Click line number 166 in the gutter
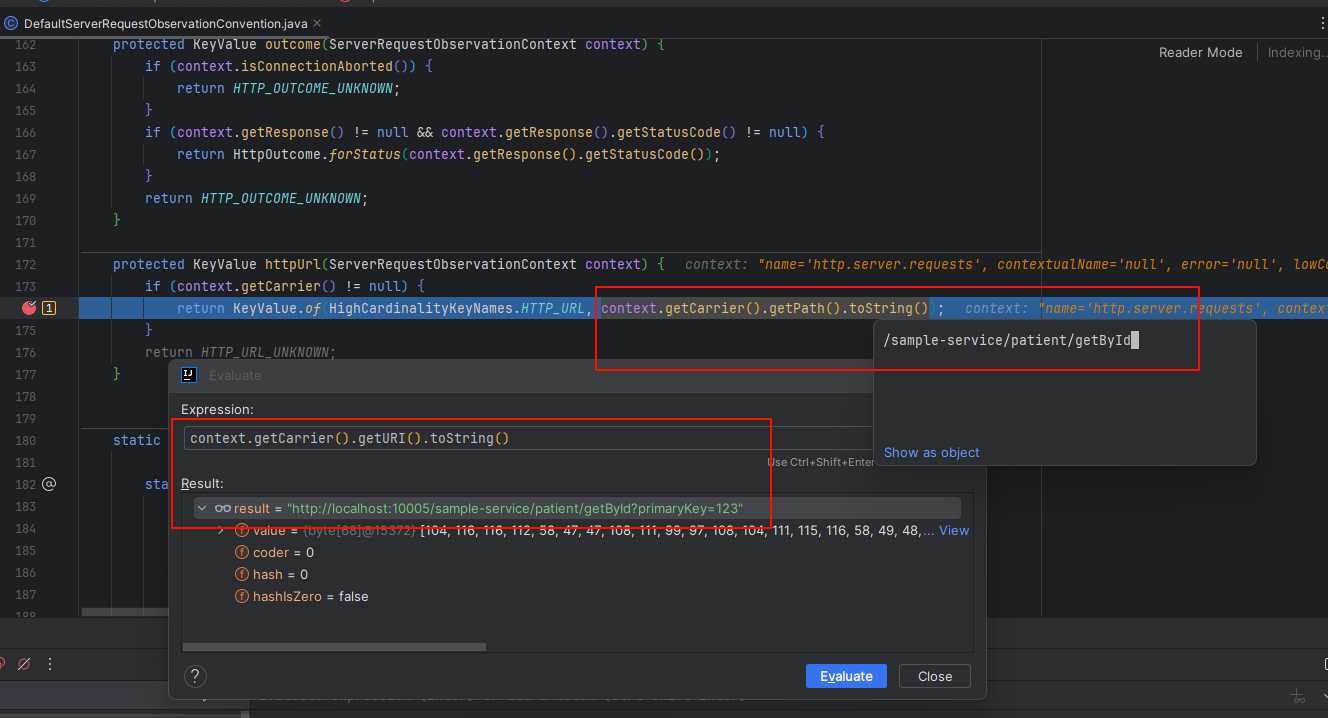The height and width of the screenshot is (718, 1328). (25, 132)
